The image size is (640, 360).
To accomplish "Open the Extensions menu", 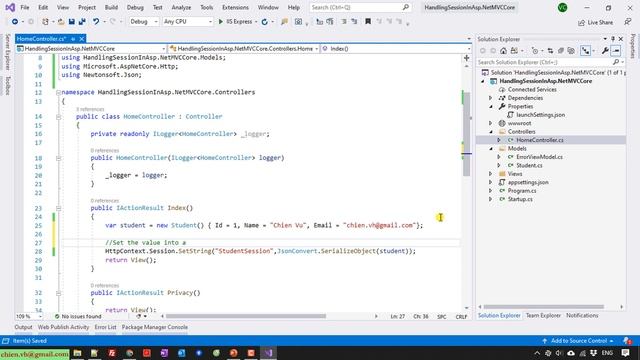I will [x=235, y=7].
